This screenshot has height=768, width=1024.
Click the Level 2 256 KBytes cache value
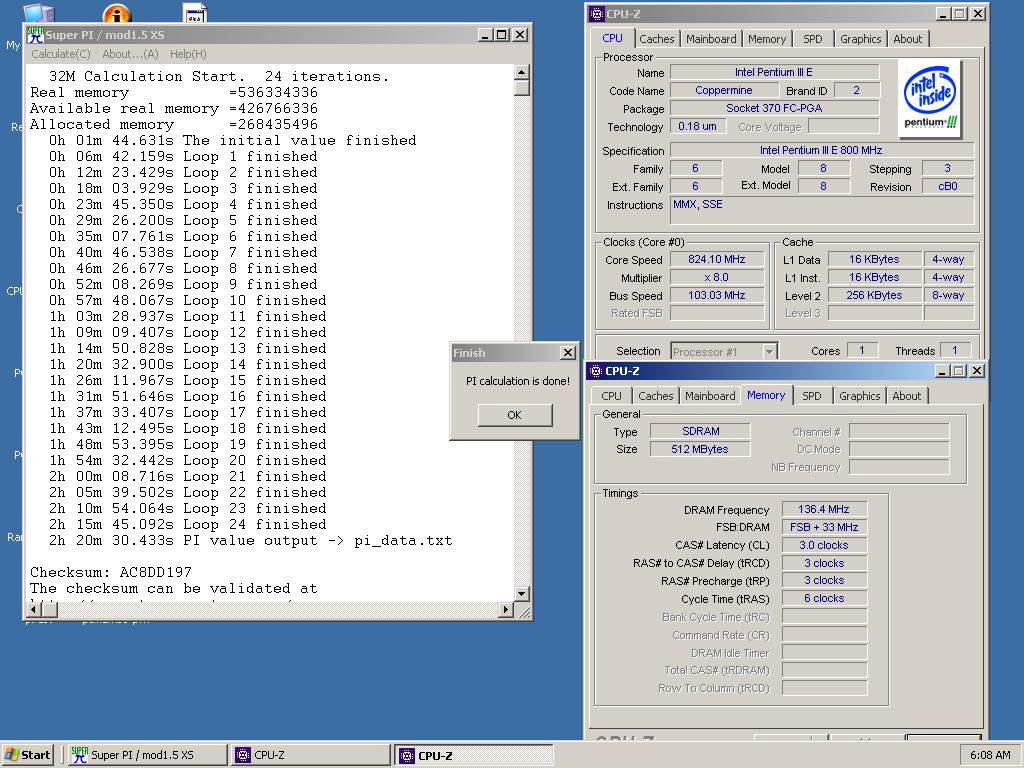click(x=874, y=295)
